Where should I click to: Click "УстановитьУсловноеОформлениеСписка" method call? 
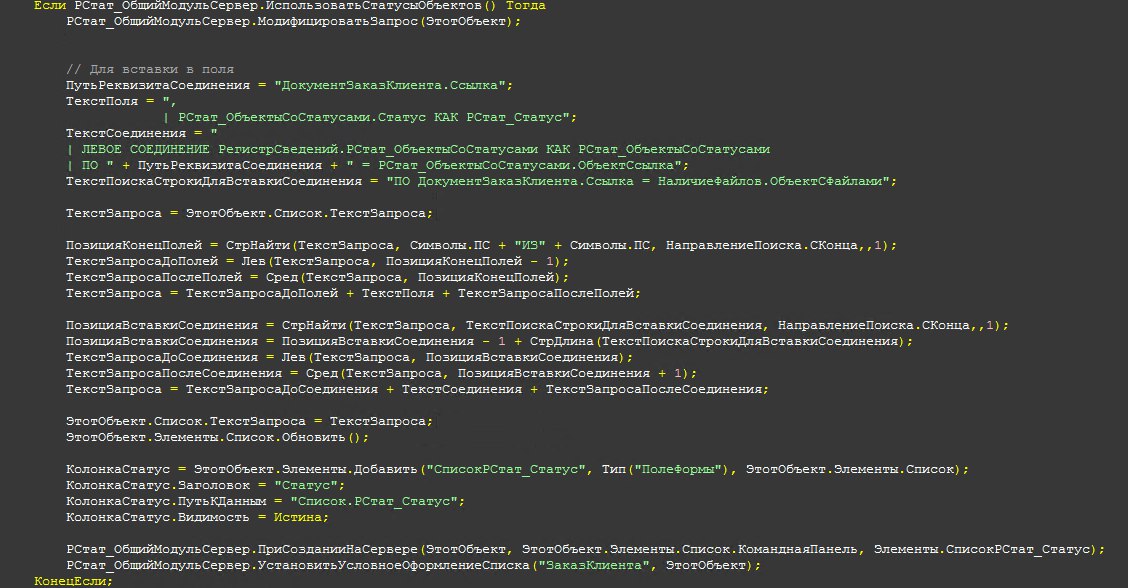394,566
